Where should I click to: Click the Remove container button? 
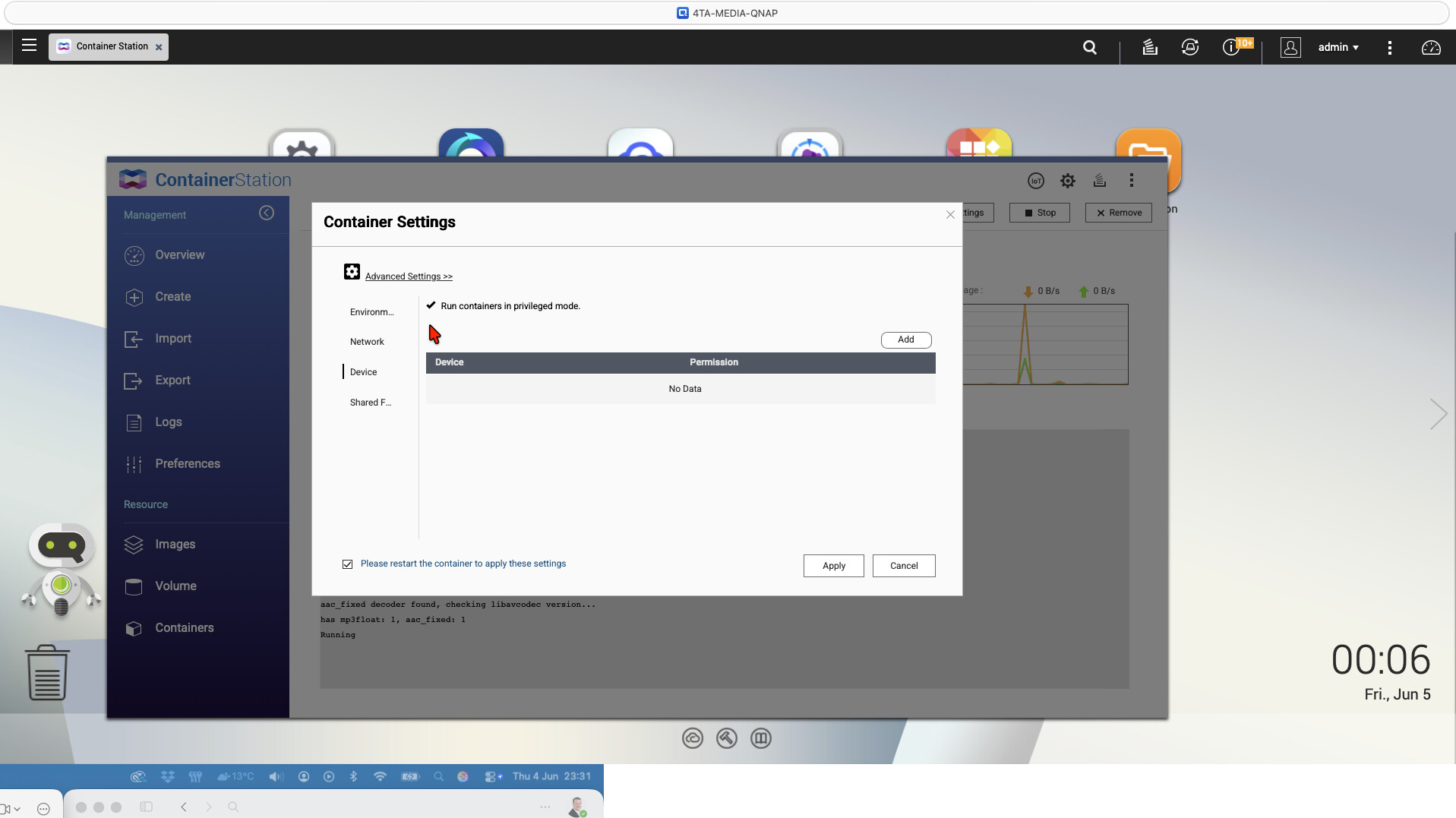[1119, 213]
